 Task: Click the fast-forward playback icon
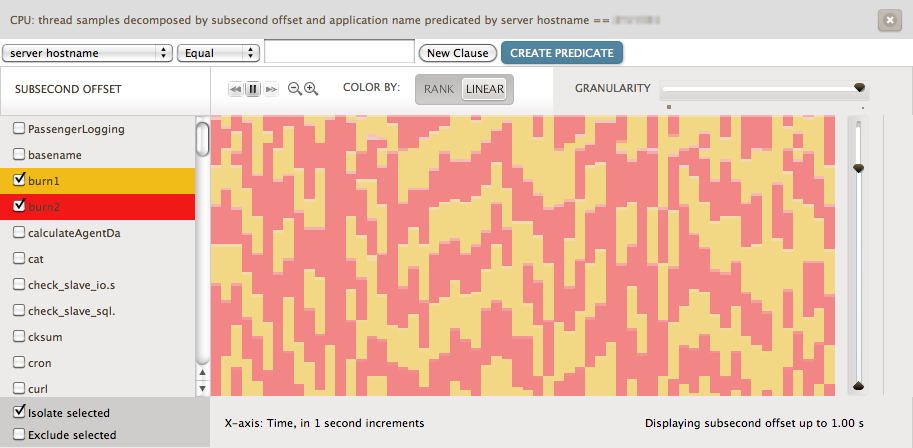click(x=271, y=89)
